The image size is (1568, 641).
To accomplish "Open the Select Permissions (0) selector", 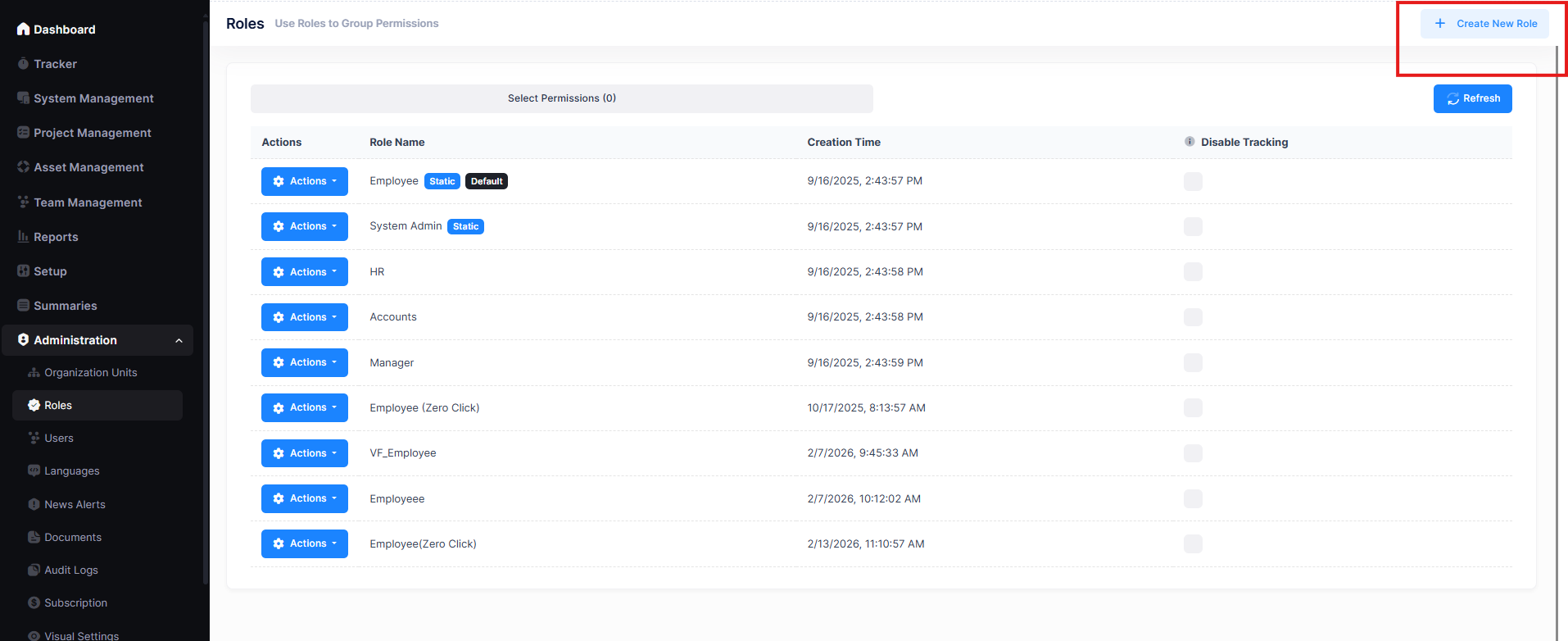I will (562, 98).
